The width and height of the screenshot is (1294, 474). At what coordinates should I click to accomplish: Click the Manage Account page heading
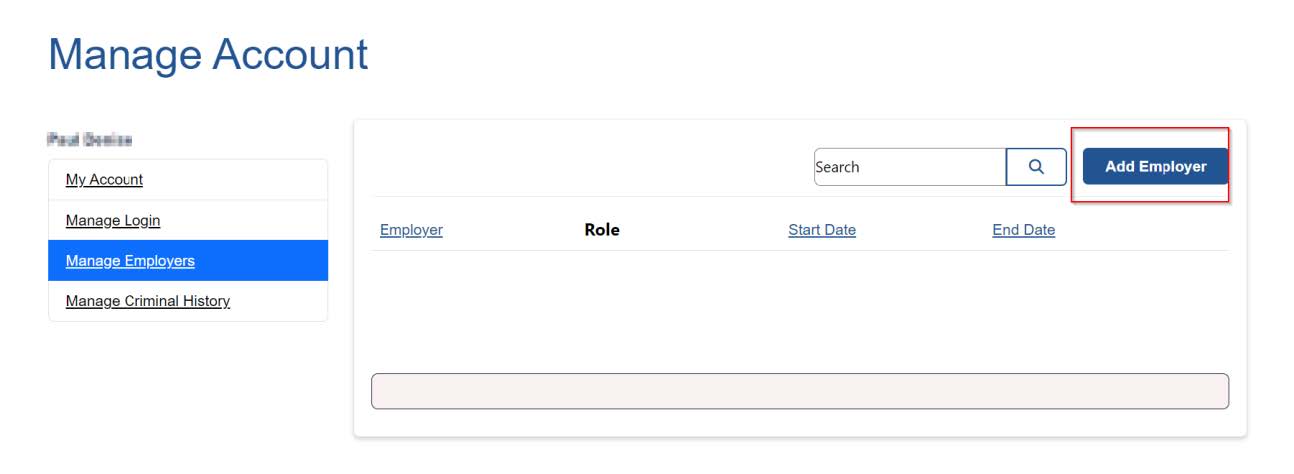tap(208, 54)
